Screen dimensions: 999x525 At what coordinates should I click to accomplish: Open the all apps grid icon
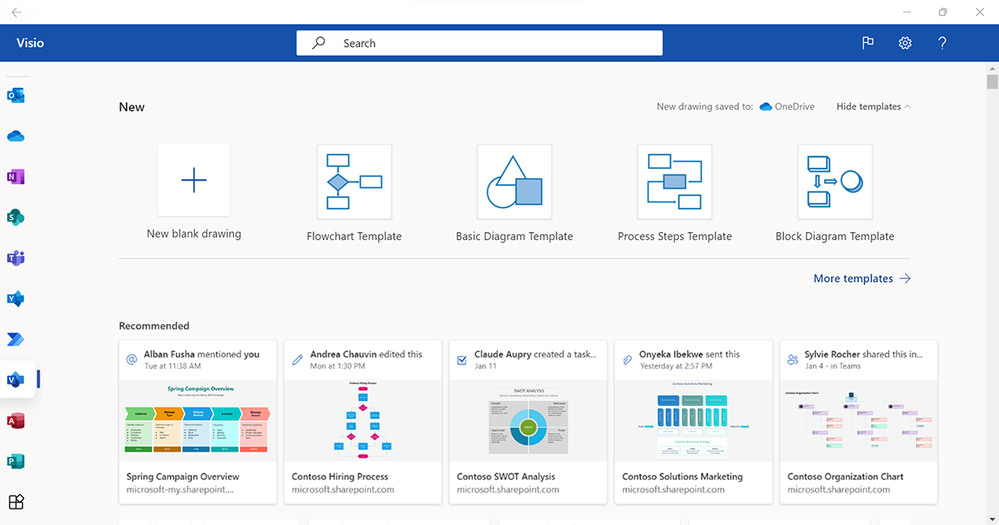click(x=16, y=502)
